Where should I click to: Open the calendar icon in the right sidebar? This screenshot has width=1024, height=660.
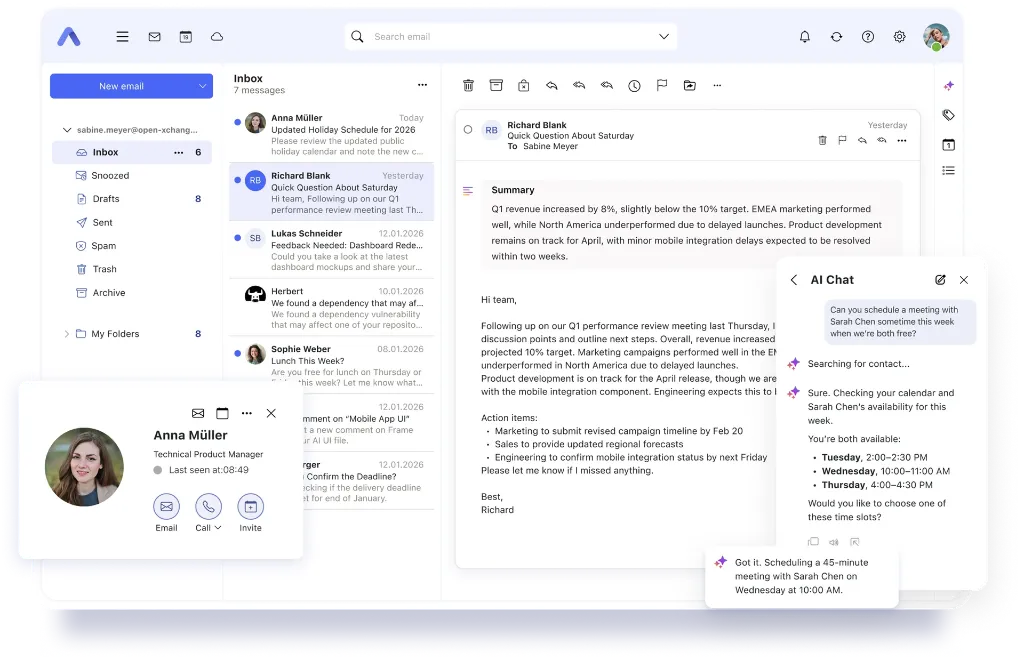click(x=948, y=144)
